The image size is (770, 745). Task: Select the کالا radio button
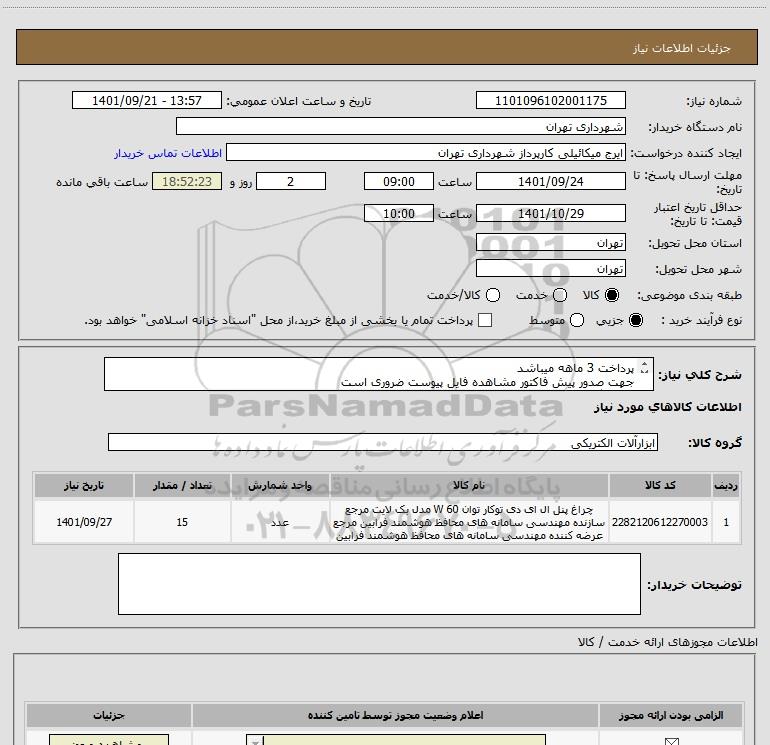612,295
